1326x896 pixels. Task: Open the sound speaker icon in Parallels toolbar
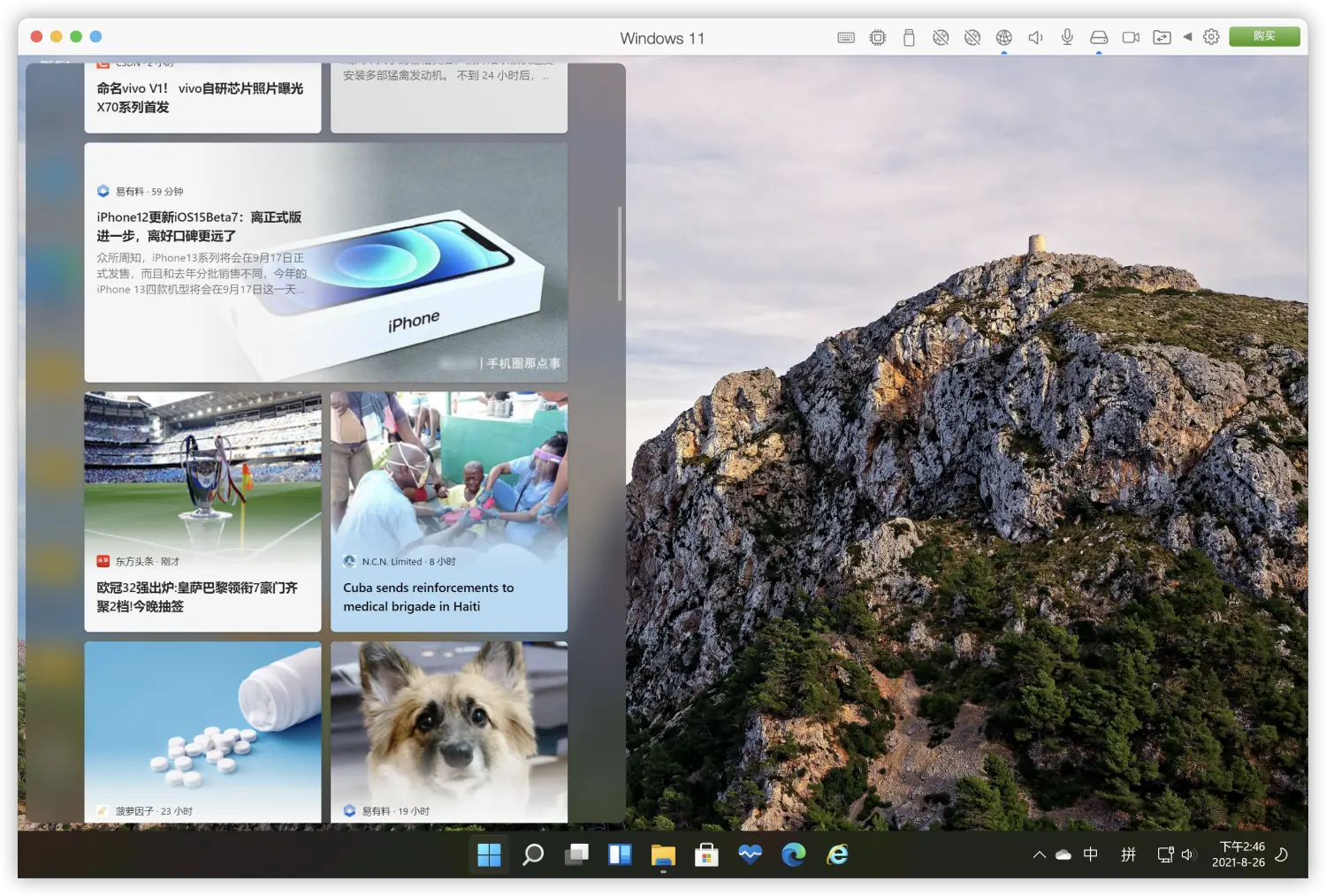(1035, 37)
